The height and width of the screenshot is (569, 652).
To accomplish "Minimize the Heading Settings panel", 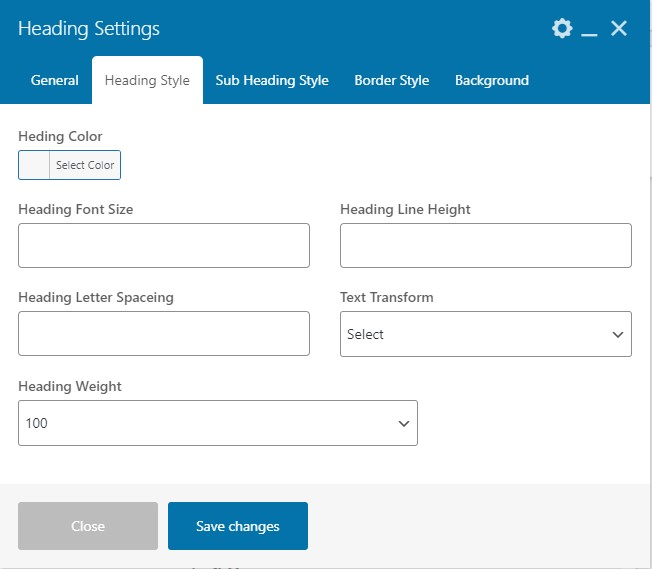I will (590, 30).
